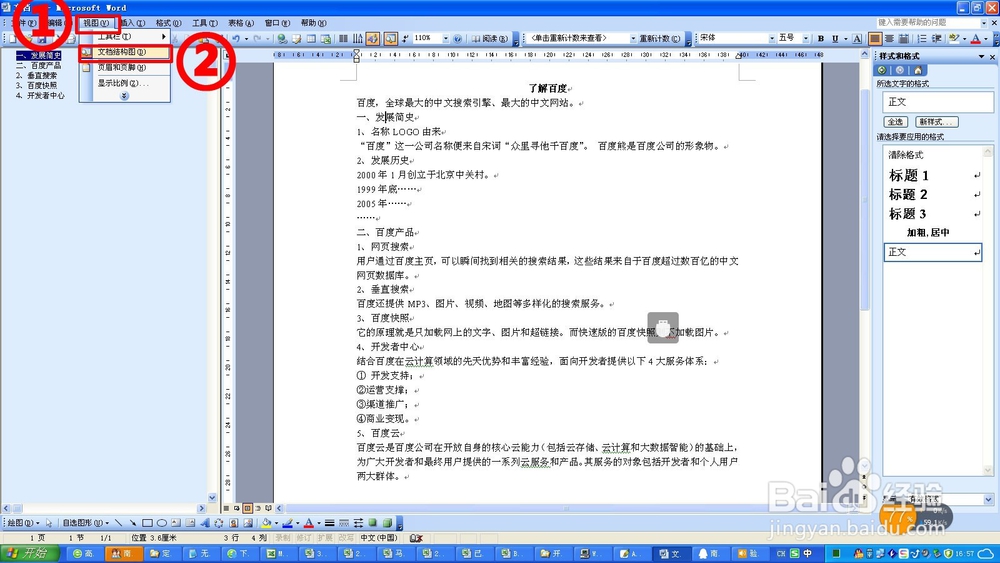Toggle the Drawing toolbar button

(372, 38)
